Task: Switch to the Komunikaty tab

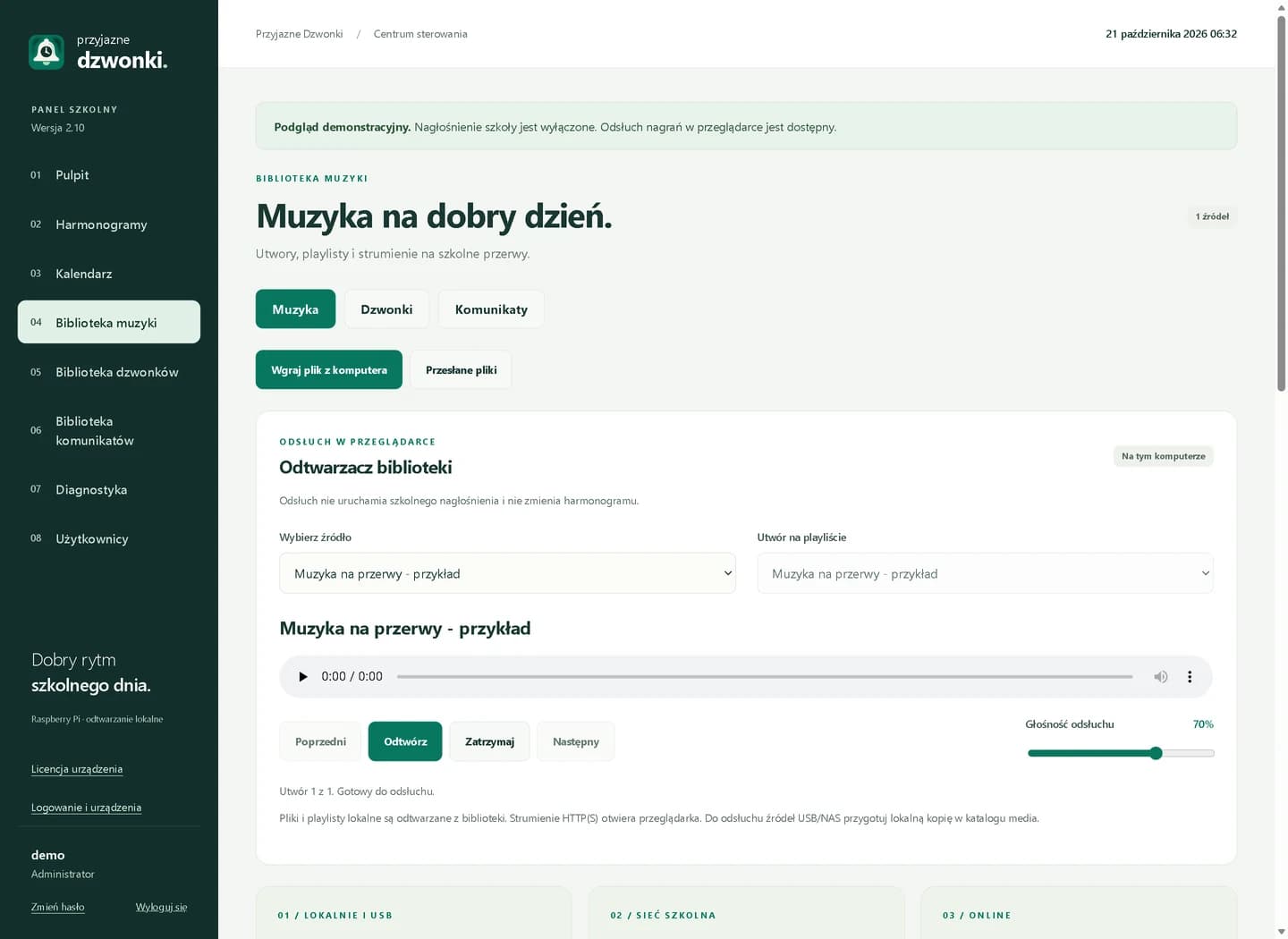Action: point(491,309)
